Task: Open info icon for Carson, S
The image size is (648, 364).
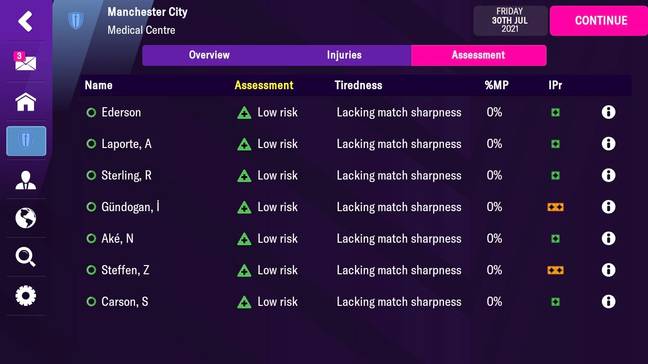Action: (608, 301)
